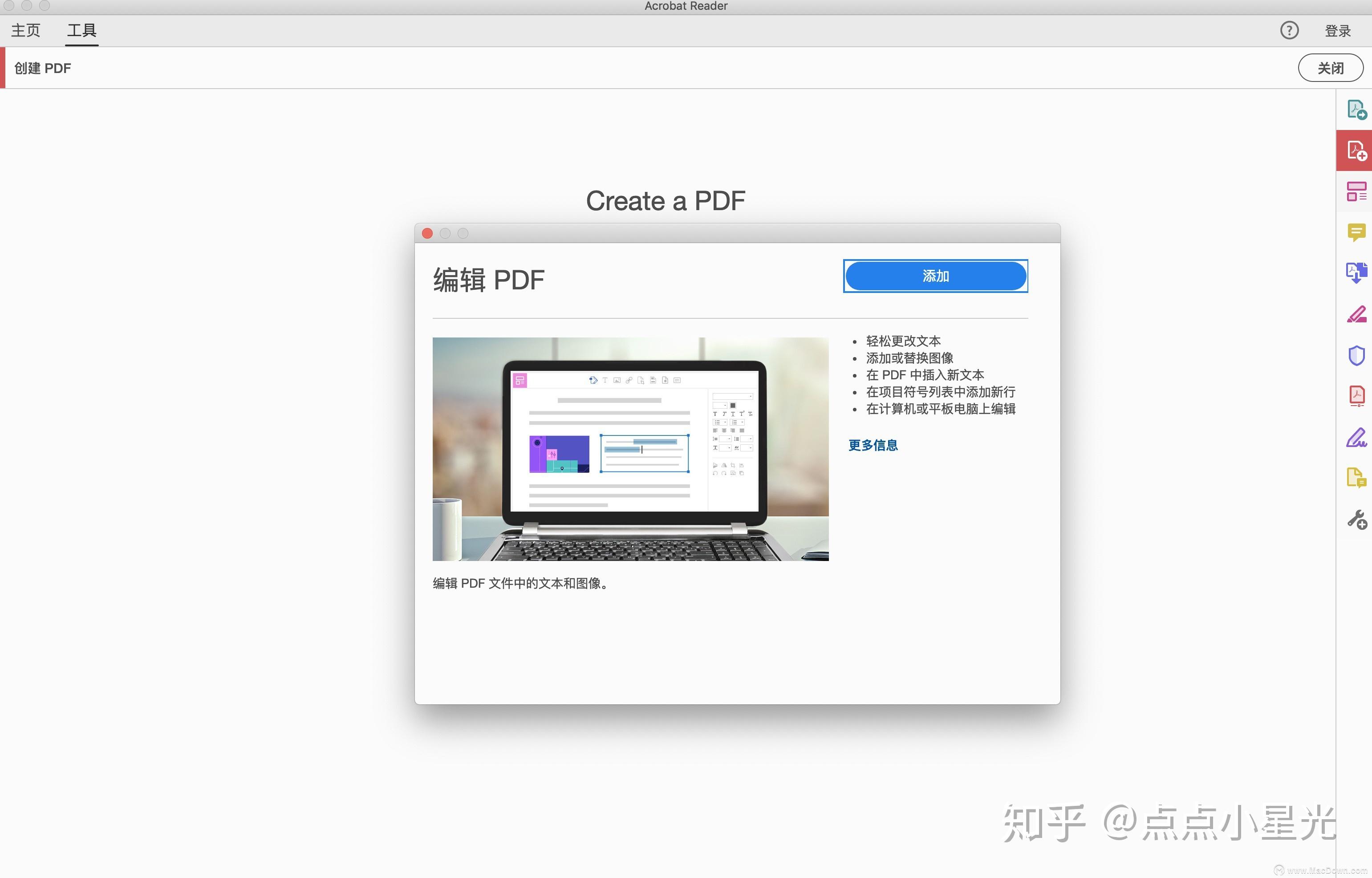Open the 更多信息 link
The image size is (1372, 878).
coord(873,445)
